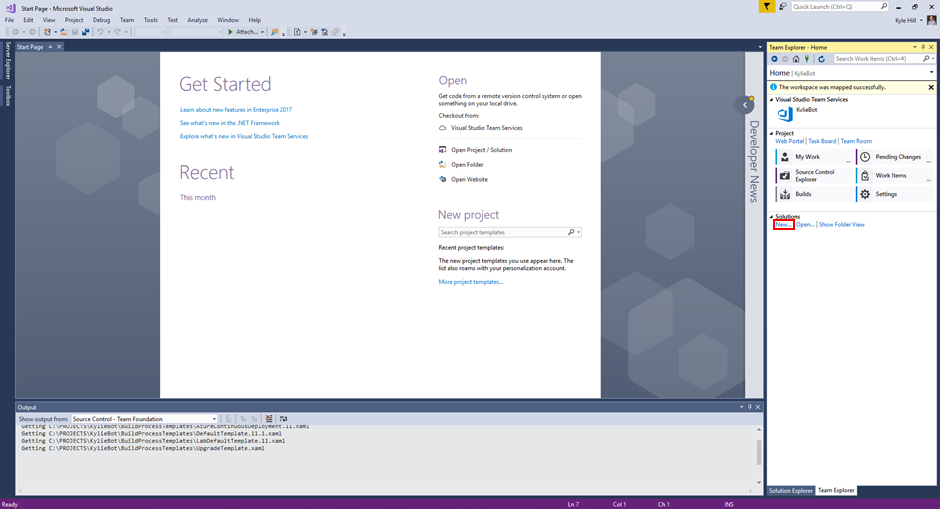Open Team Explorer window position dropdown arrow
This screenshot has height=509, width=940.
point(915,47)
